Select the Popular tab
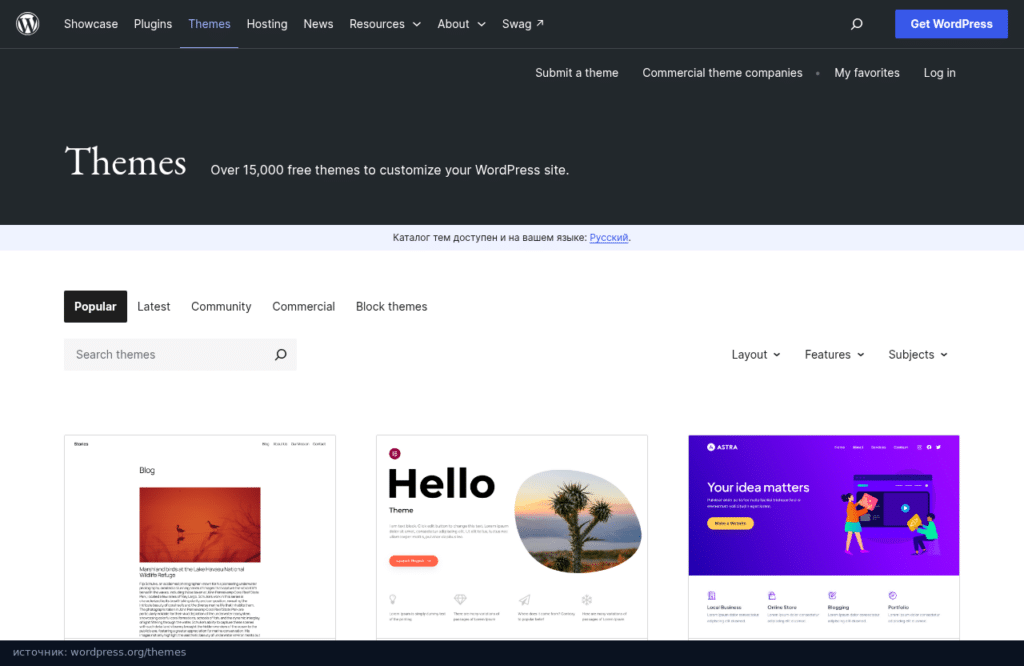 pos(95,306)
